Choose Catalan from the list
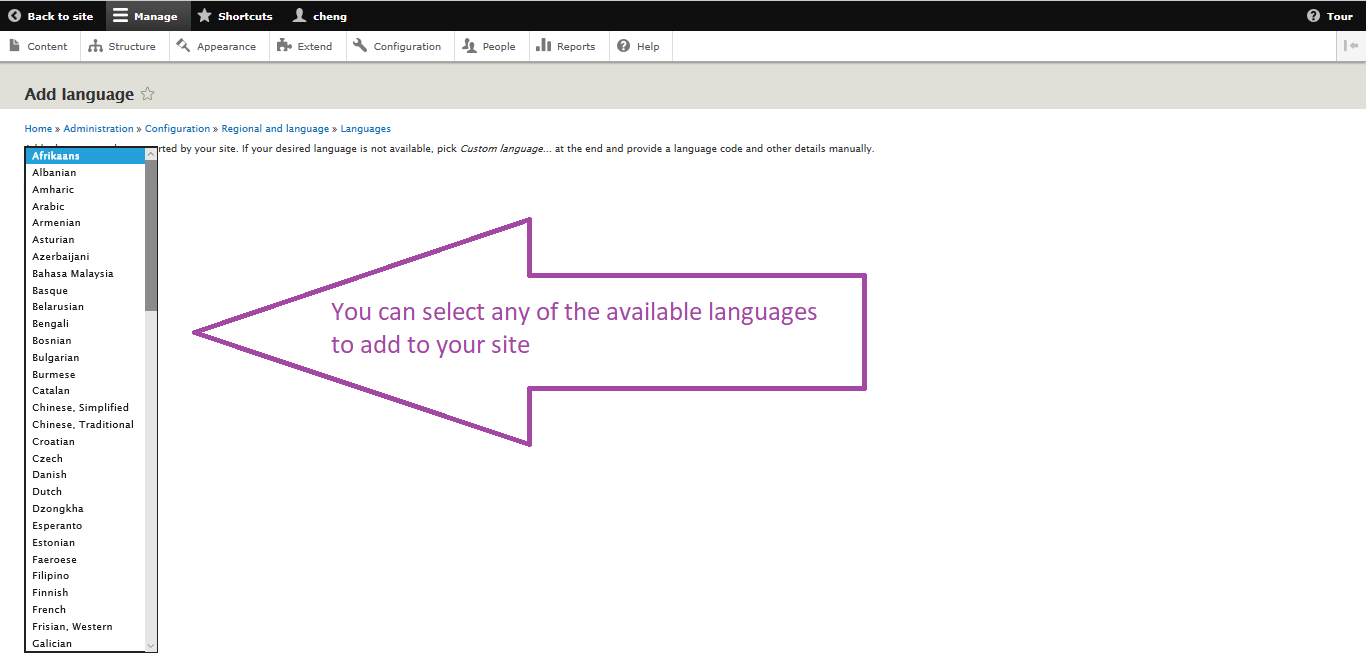This screenshot has height=654, width=1366. (x=85, y=391)
